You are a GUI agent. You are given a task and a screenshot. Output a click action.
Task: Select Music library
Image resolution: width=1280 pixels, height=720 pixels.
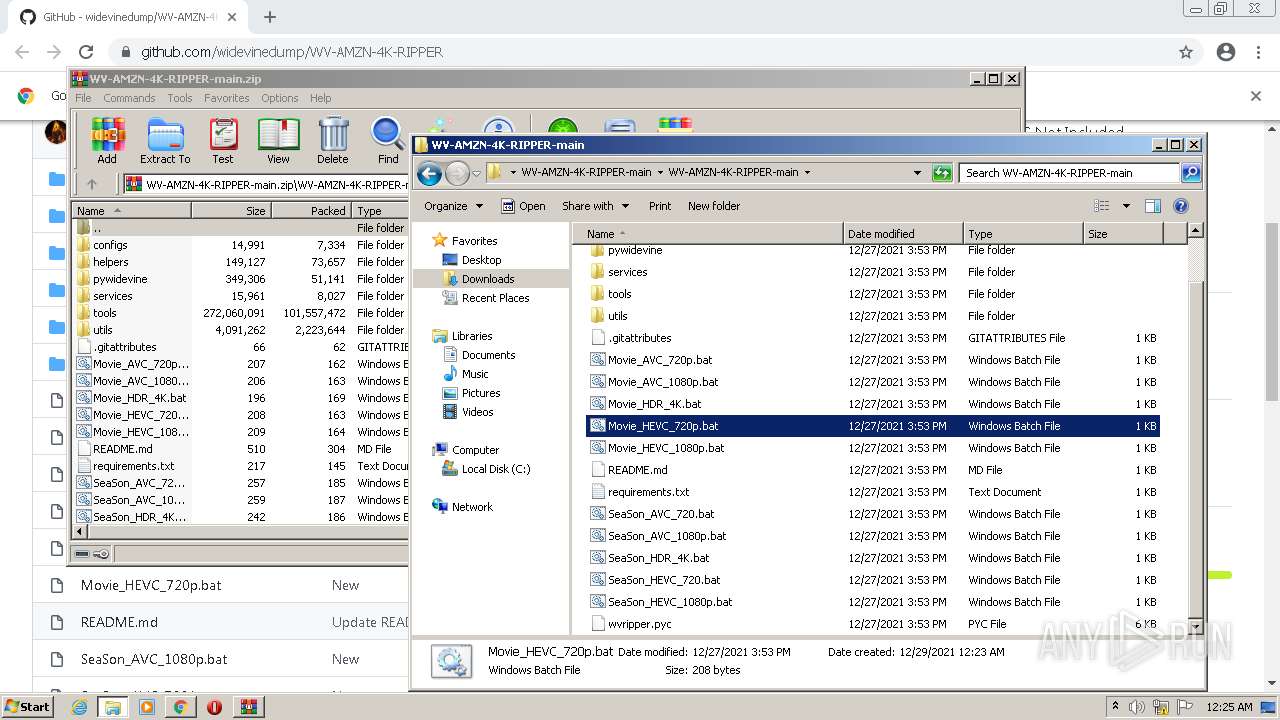pyautogui.click(x=475, y=374)
